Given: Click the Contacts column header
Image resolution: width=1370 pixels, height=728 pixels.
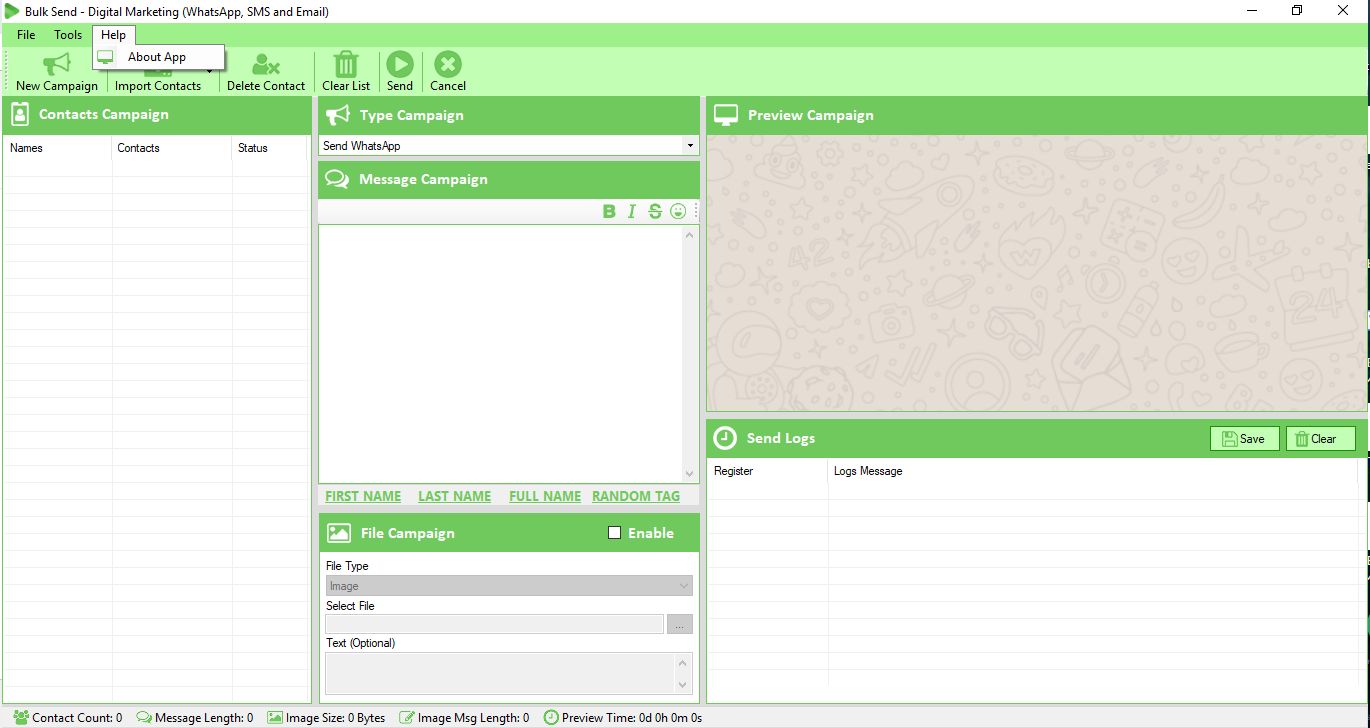Looking at the screenshot, I should 172,148.
